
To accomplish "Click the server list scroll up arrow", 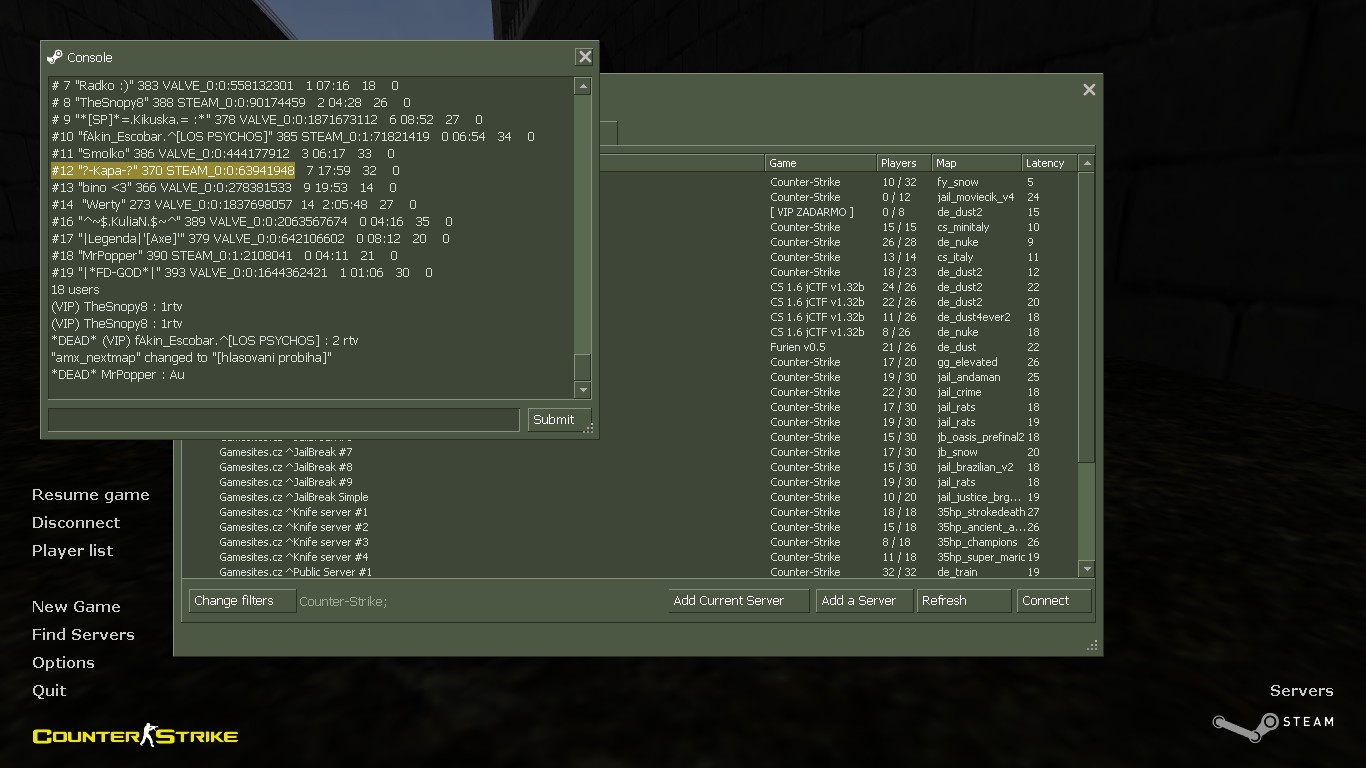I will click(1087, 163).
